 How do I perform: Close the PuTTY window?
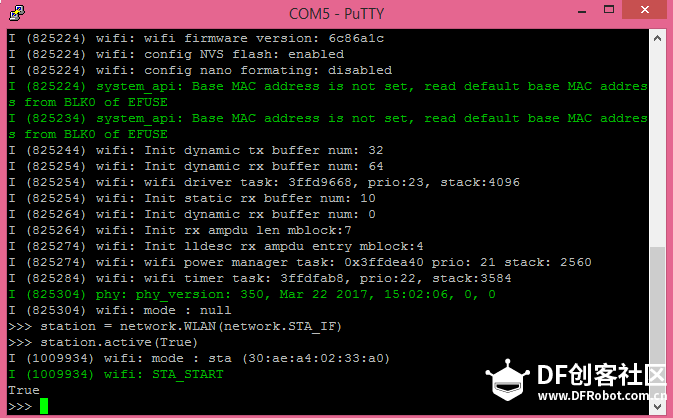pyautogui.click(x=645, y=9)
